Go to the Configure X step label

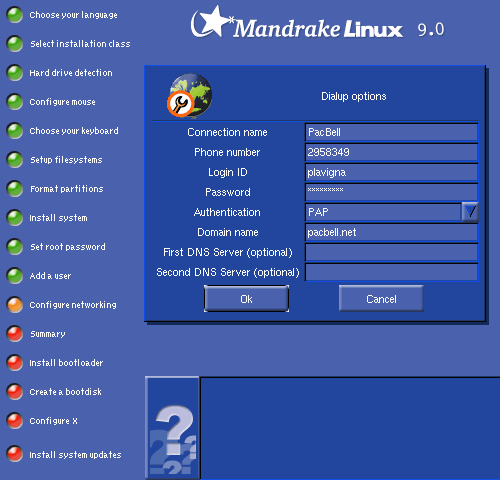click(53, 421)
